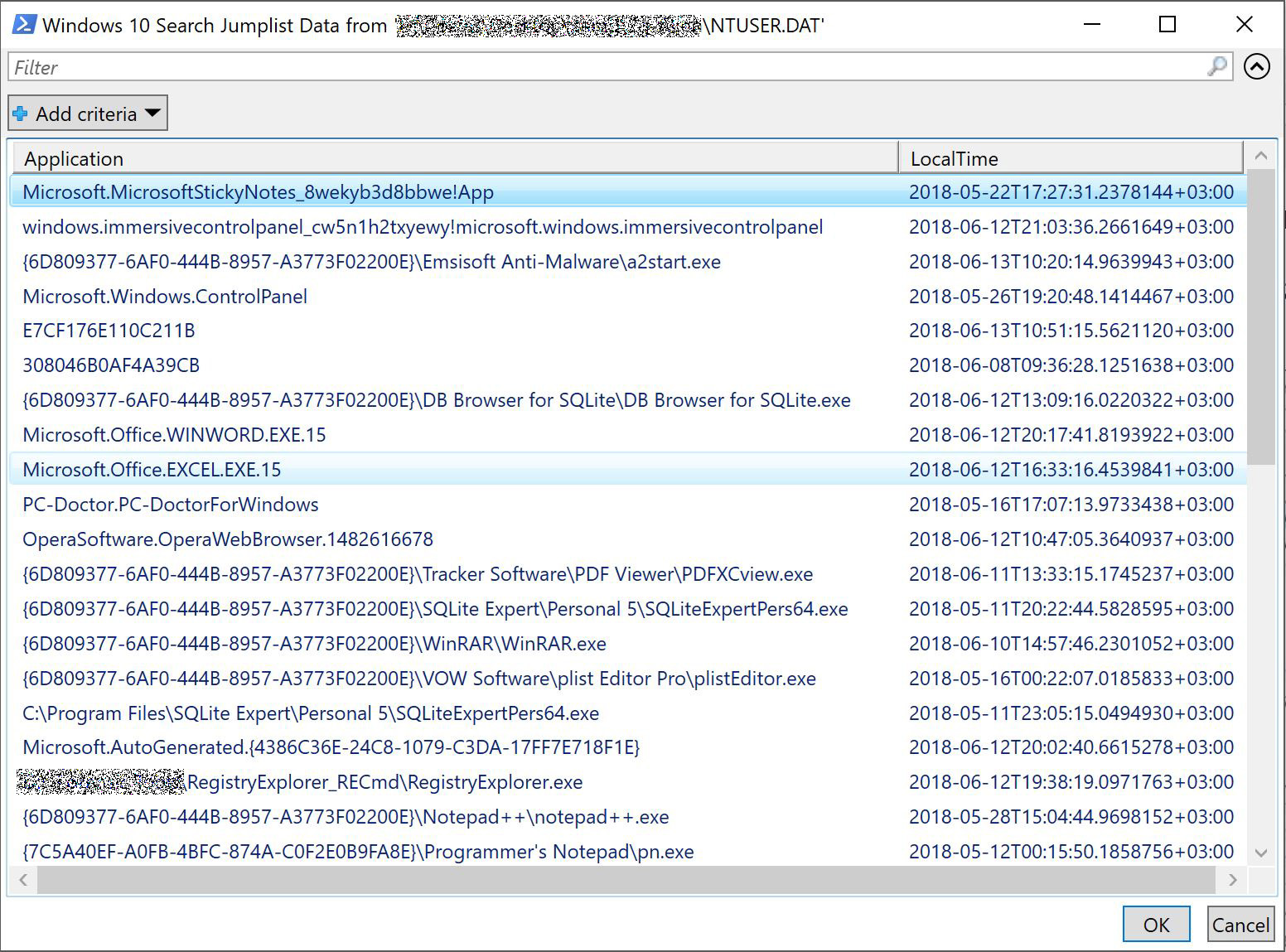Image resolution: width=1286 pixels, height=952 pixels.
Task: Maximize the Jumplist Data window
Action: coord(1167,25)
